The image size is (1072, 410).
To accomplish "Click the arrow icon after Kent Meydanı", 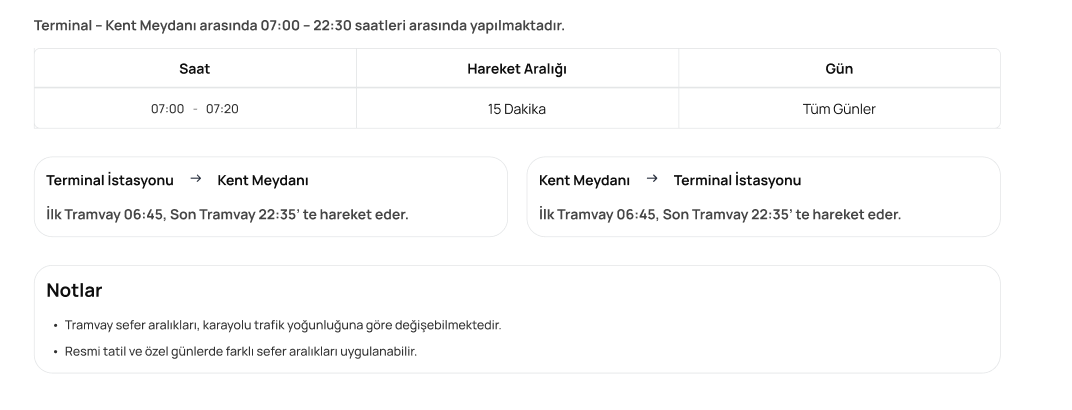I will [652, 180].
